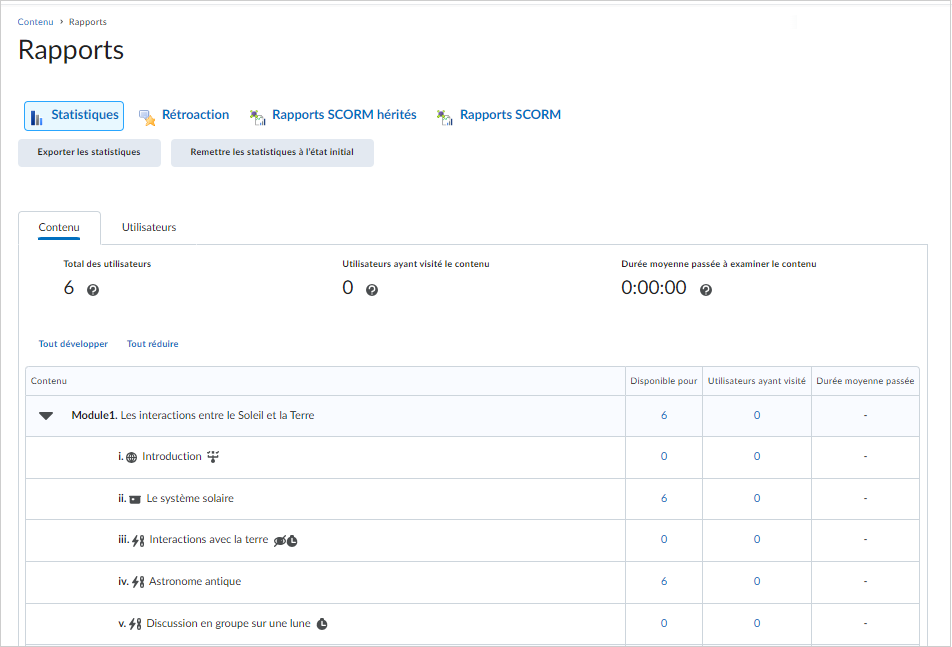Click the file icon before Le système solaire
Screen dimensions: 952x647
pos(135,500)
